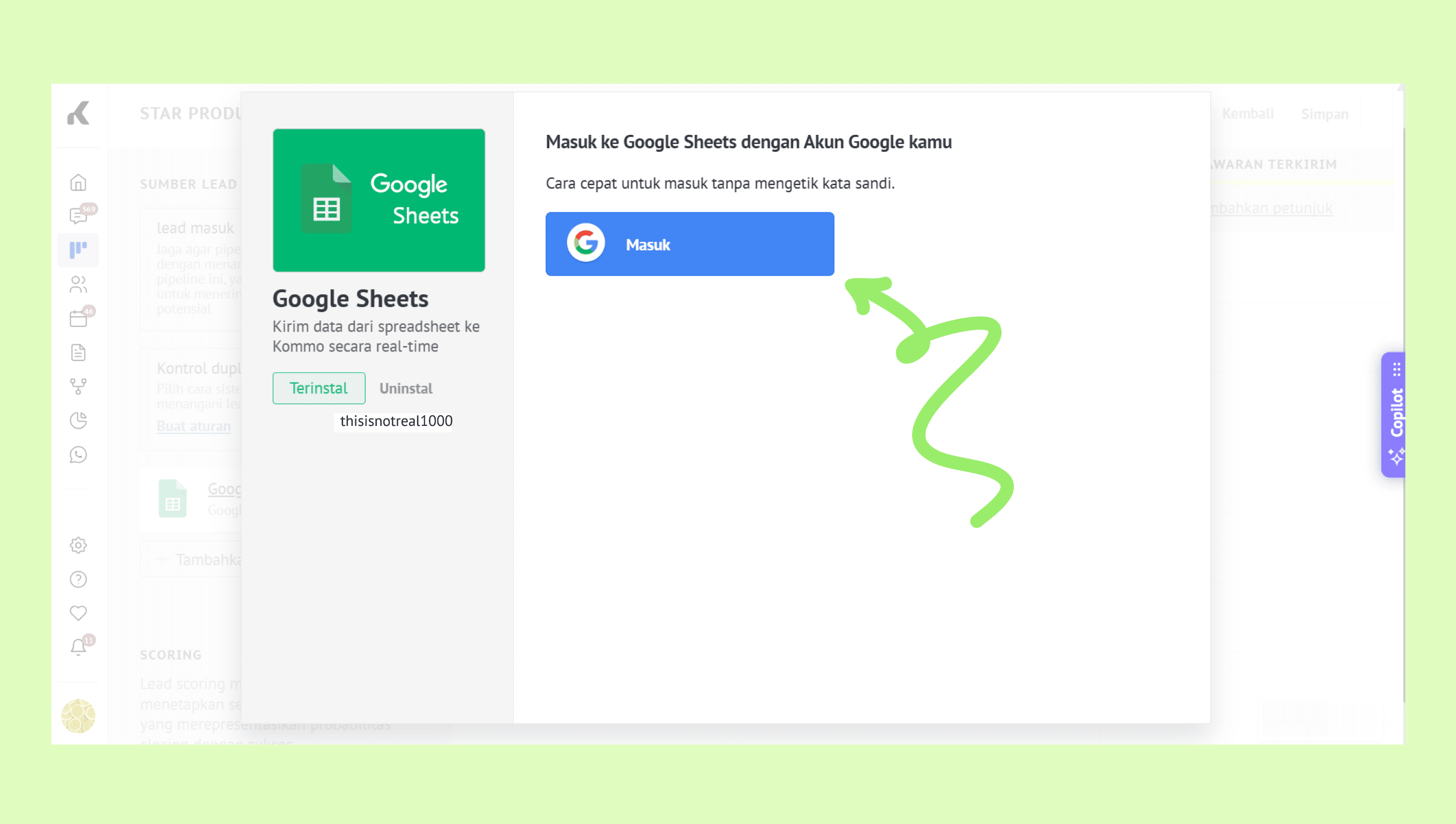Click the Uninstal button
The width and height of the screenshot is (1456, 824).
[x=405, y=388]
